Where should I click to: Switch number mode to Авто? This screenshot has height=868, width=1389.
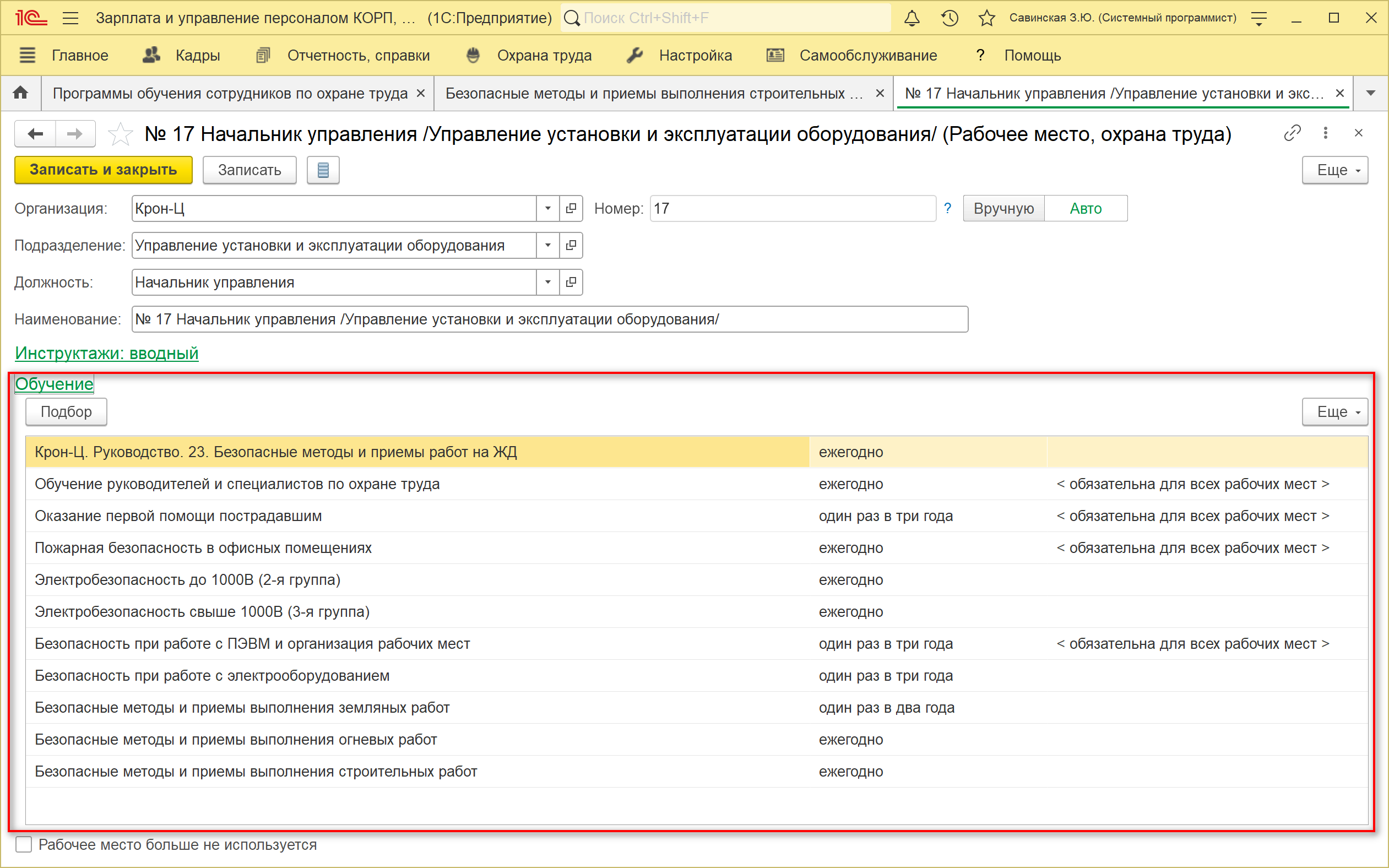click(1086, 208)
